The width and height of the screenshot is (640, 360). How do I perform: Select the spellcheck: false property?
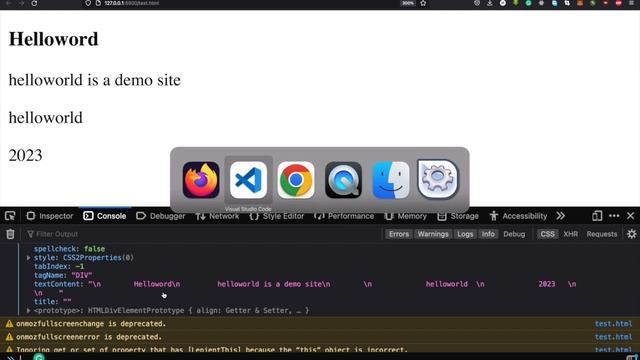69,249
